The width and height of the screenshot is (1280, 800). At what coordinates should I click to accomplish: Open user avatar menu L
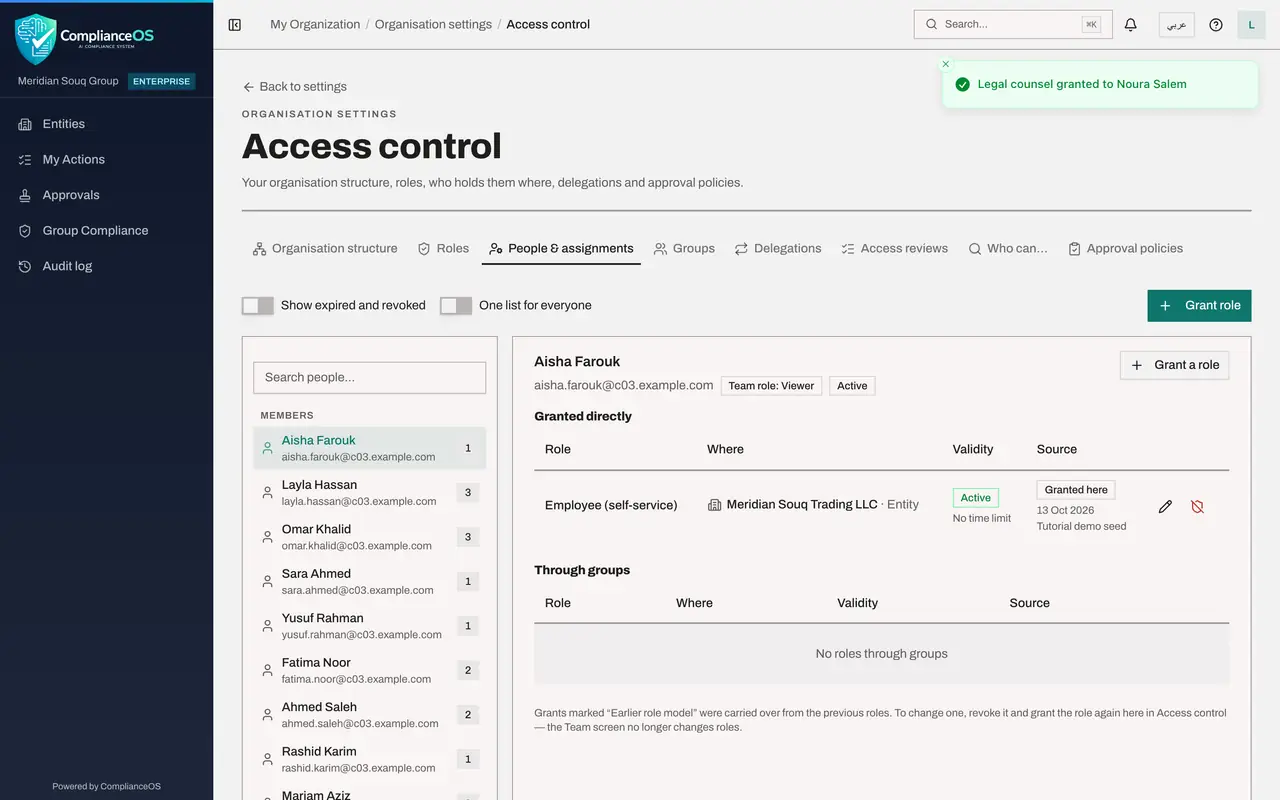1252,25
